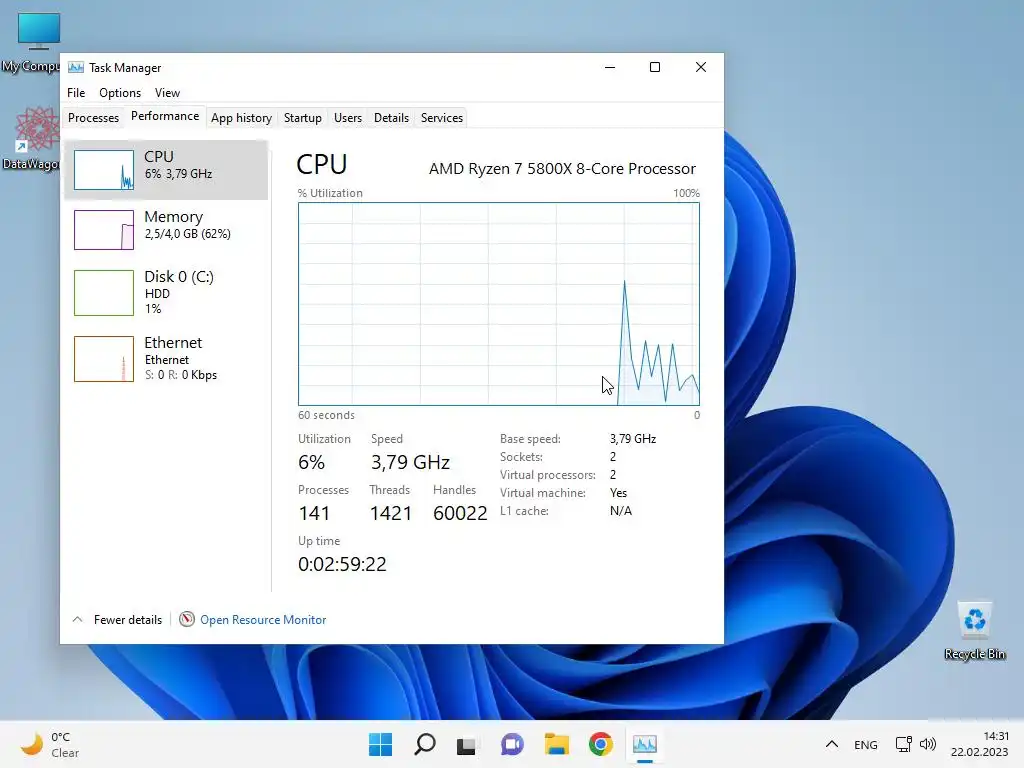Switch to the Details tab
This screenshot has width=1024, height=768.
coord(391,118)
